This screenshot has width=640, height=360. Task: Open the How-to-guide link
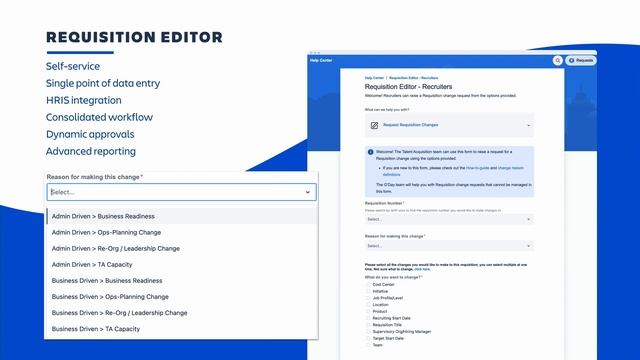(478, 168)
